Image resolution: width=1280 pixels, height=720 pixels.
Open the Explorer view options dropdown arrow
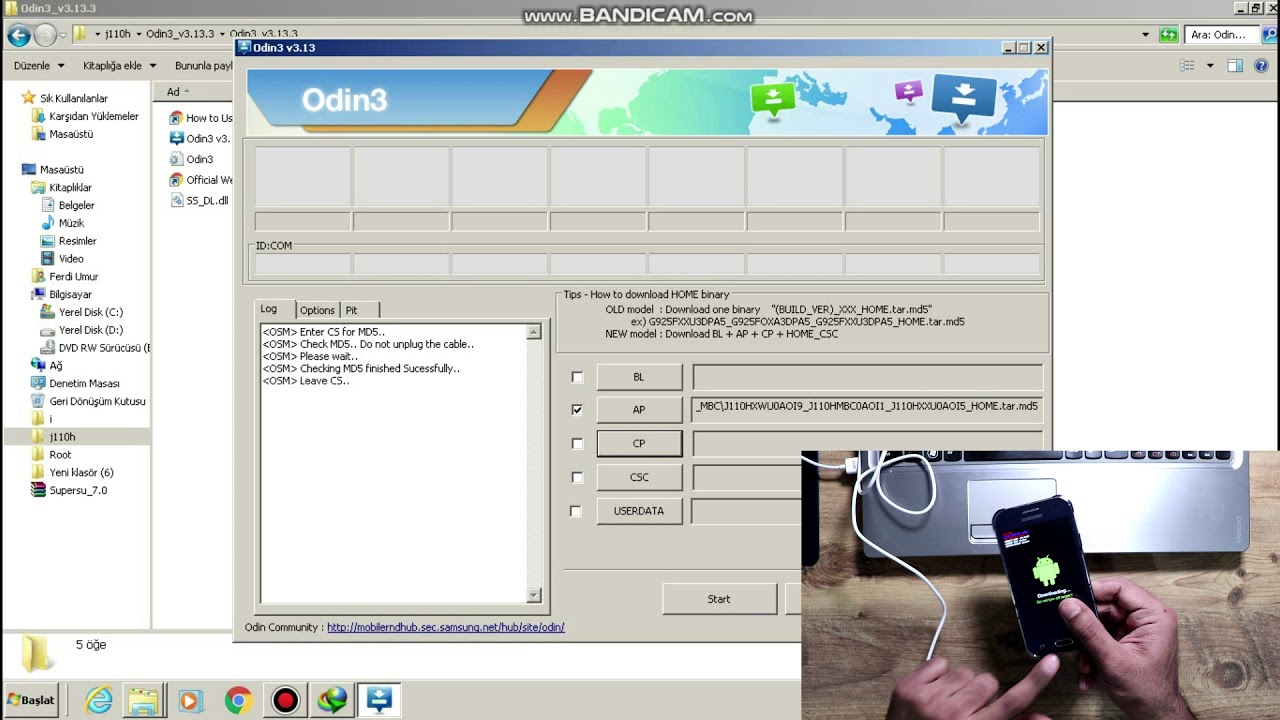pyautogui.click(x=1210, y=66)
